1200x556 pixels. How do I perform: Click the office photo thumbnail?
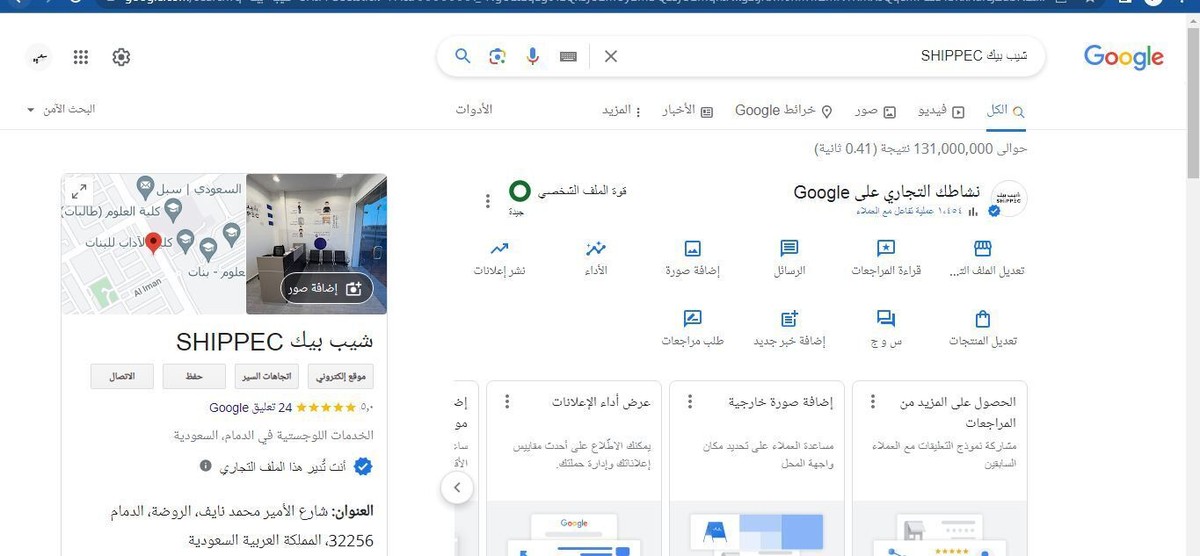click(316, 244)
